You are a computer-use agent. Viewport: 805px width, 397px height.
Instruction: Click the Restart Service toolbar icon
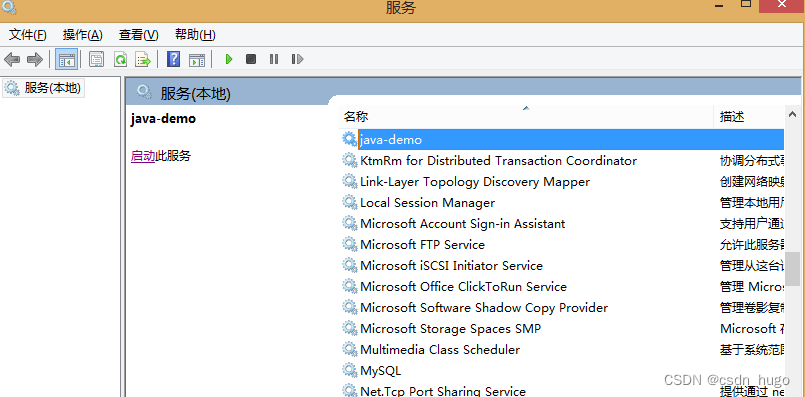[297, 60]
